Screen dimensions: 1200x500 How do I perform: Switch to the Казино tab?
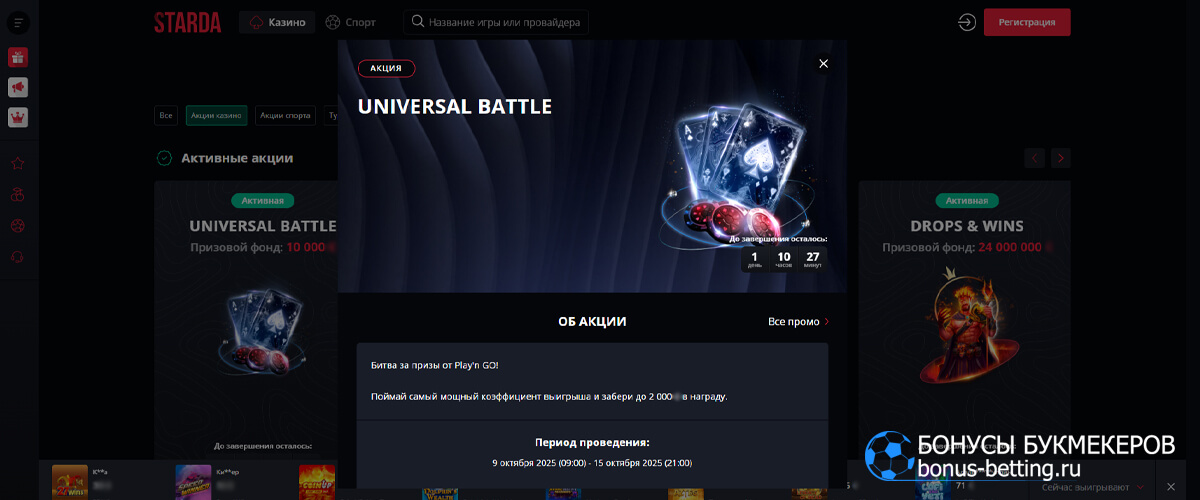coord(277,22)
